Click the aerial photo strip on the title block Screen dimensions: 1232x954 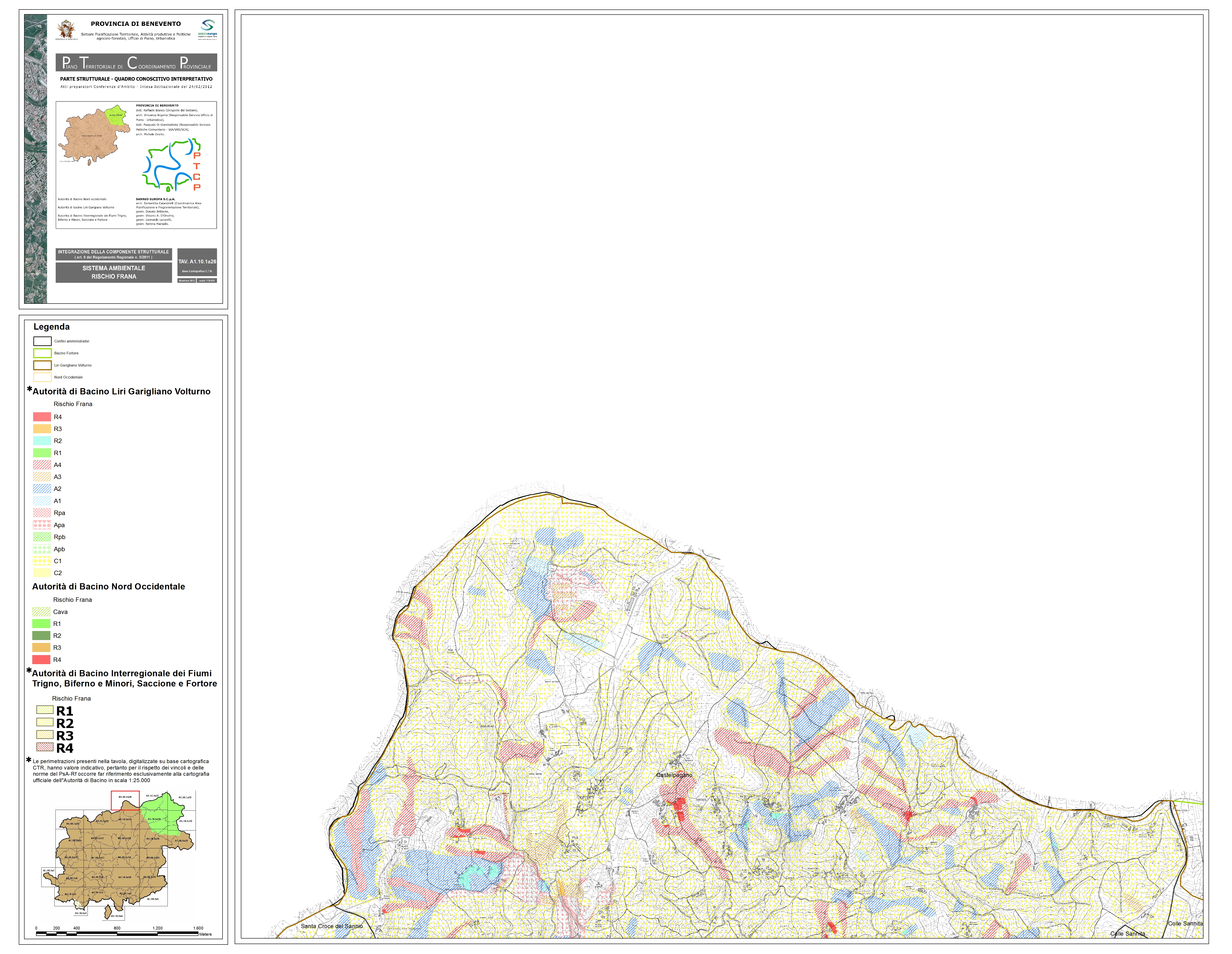pos(36,159)
